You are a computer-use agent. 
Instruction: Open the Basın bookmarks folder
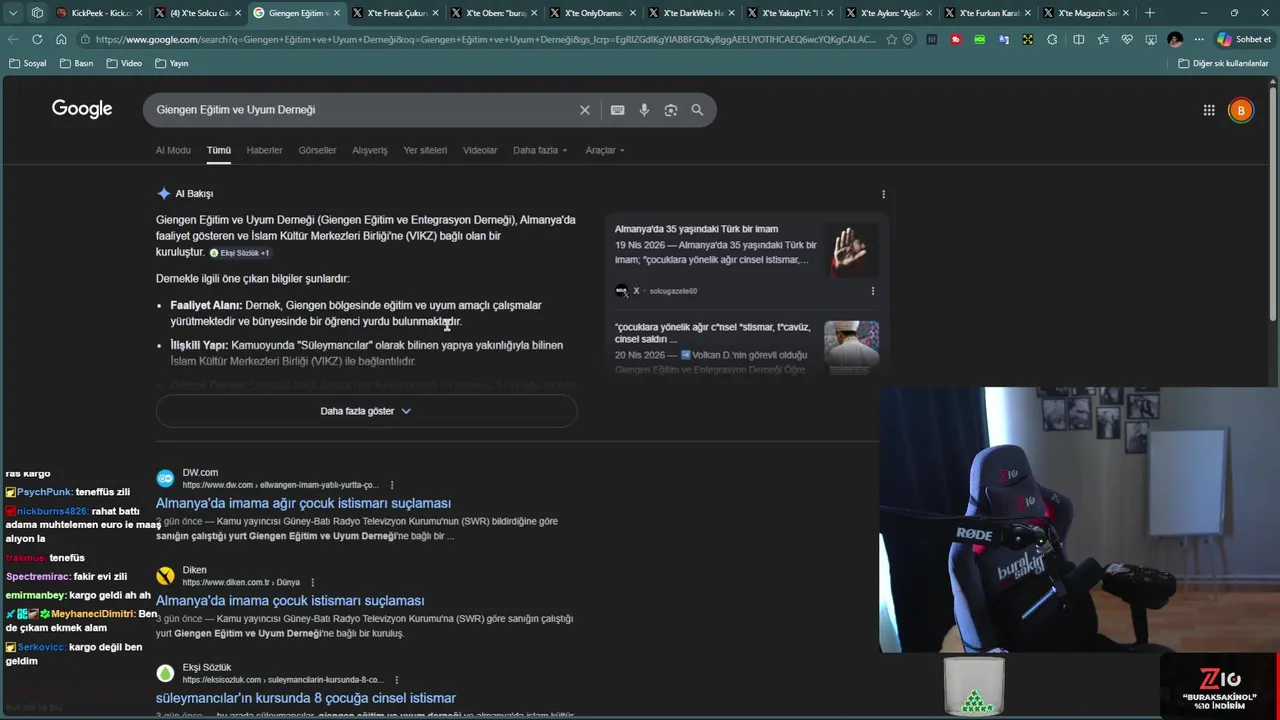pos(77,63)
